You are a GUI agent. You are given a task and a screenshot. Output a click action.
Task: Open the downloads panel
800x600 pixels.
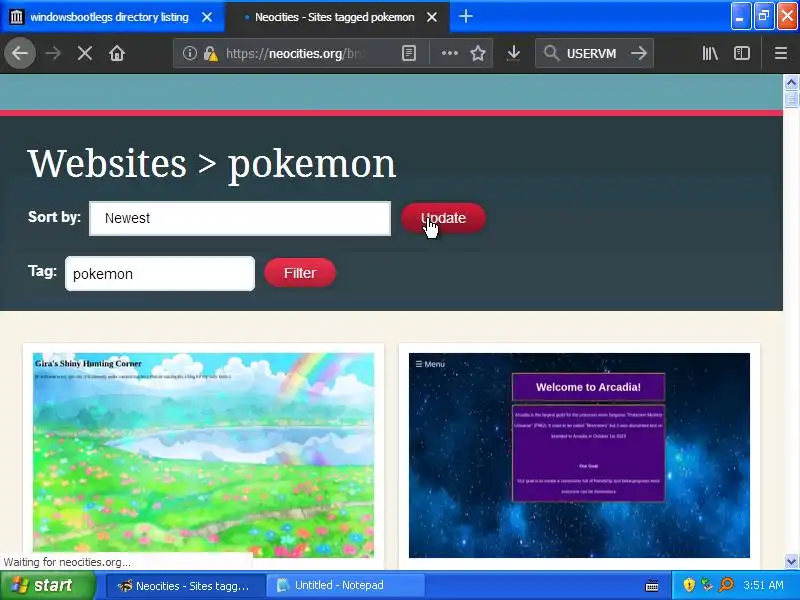tap(514, 53)
